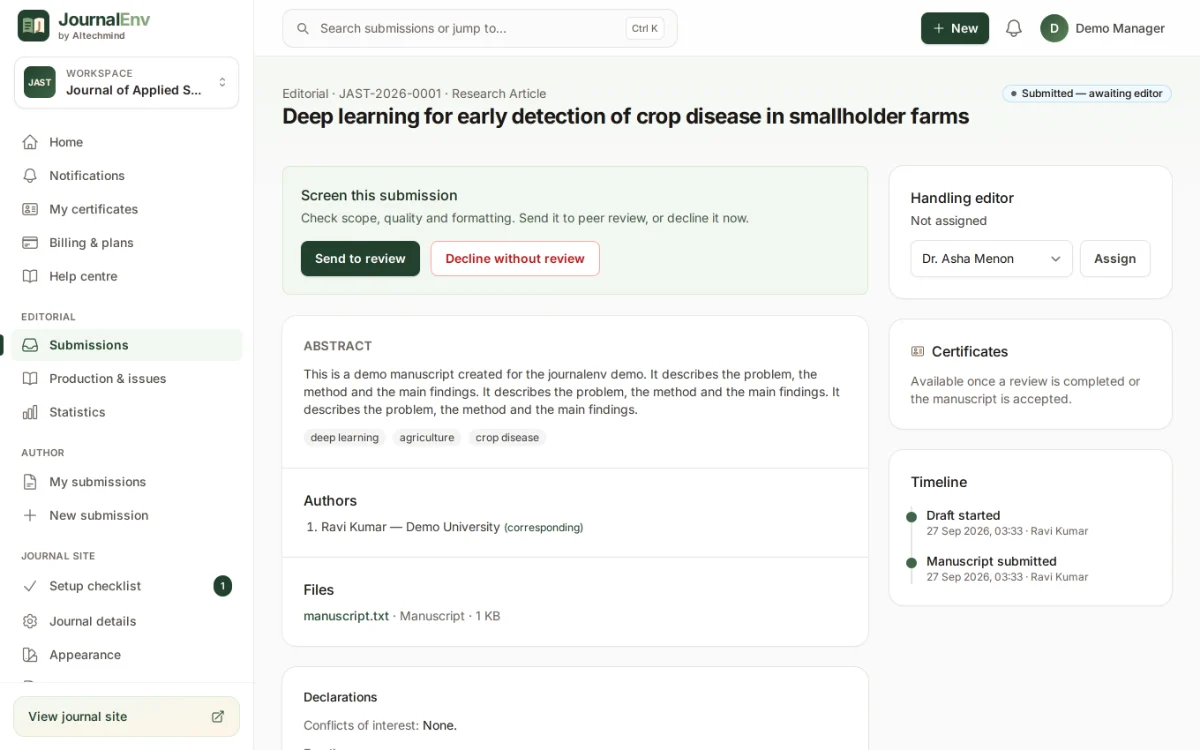The height and width of the screenshot is (750, 1200).
Task: Click the Journal details gear icon
Action: point(30,621)
